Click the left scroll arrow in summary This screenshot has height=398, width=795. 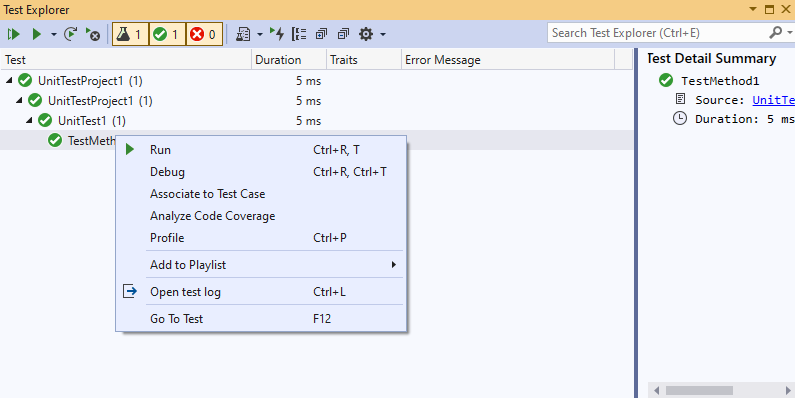[x=657, y=390]
